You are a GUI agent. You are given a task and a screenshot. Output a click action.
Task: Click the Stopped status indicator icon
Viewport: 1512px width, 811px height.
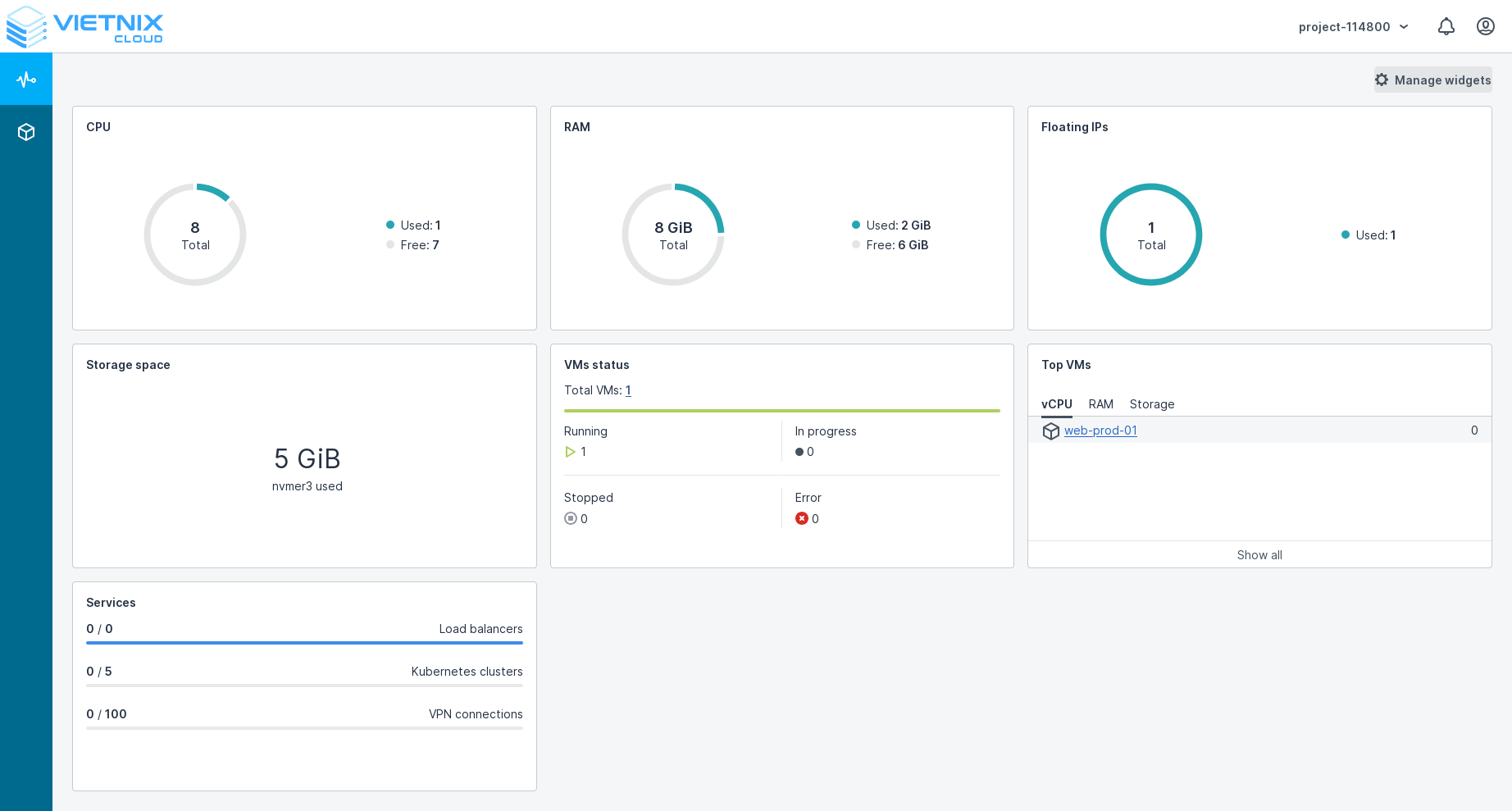(x=570, y=518)
